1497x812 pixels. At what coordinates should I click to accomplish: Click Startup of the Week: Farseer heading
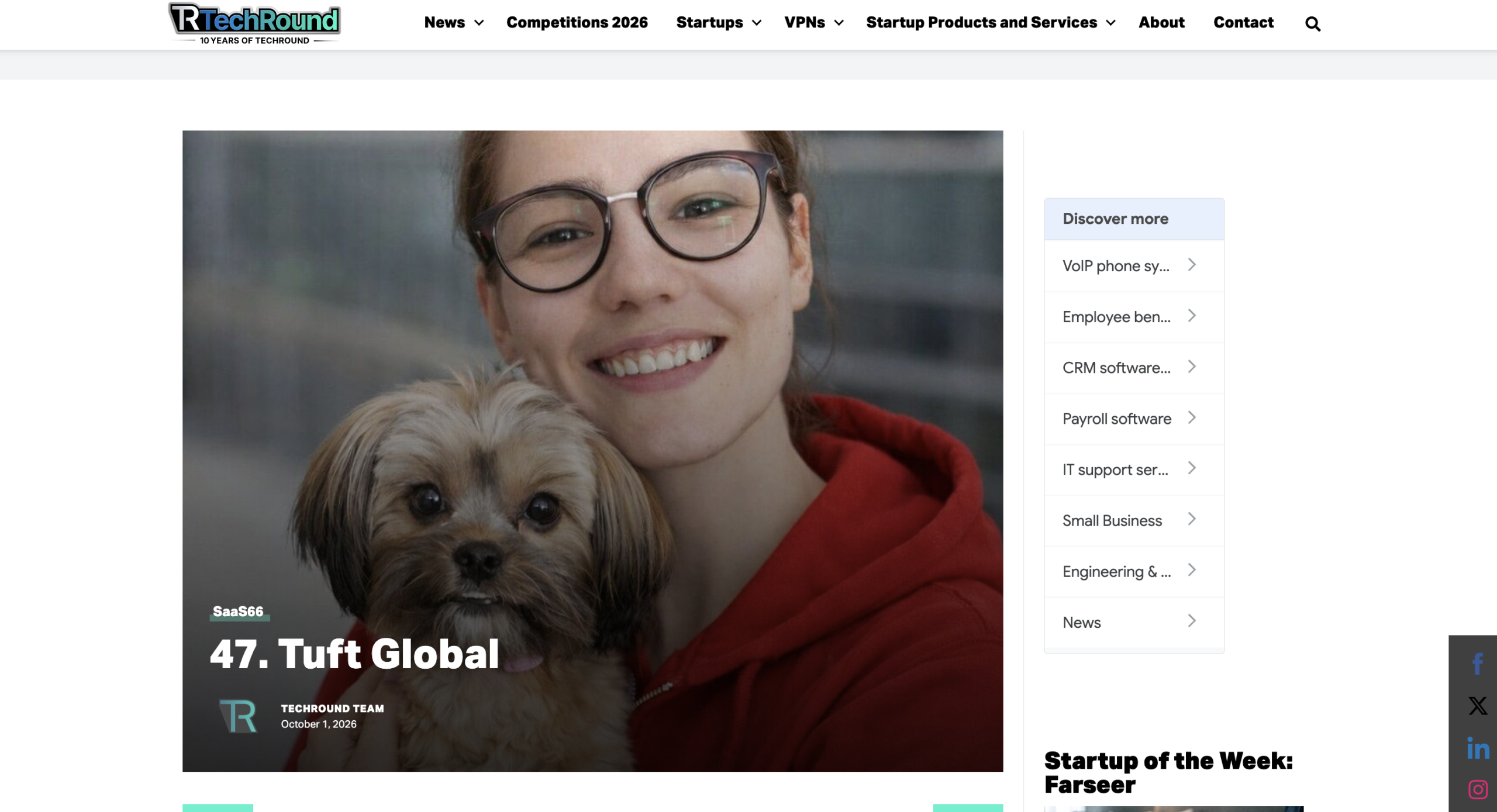pyautogui.click(x=1168, y=773)
